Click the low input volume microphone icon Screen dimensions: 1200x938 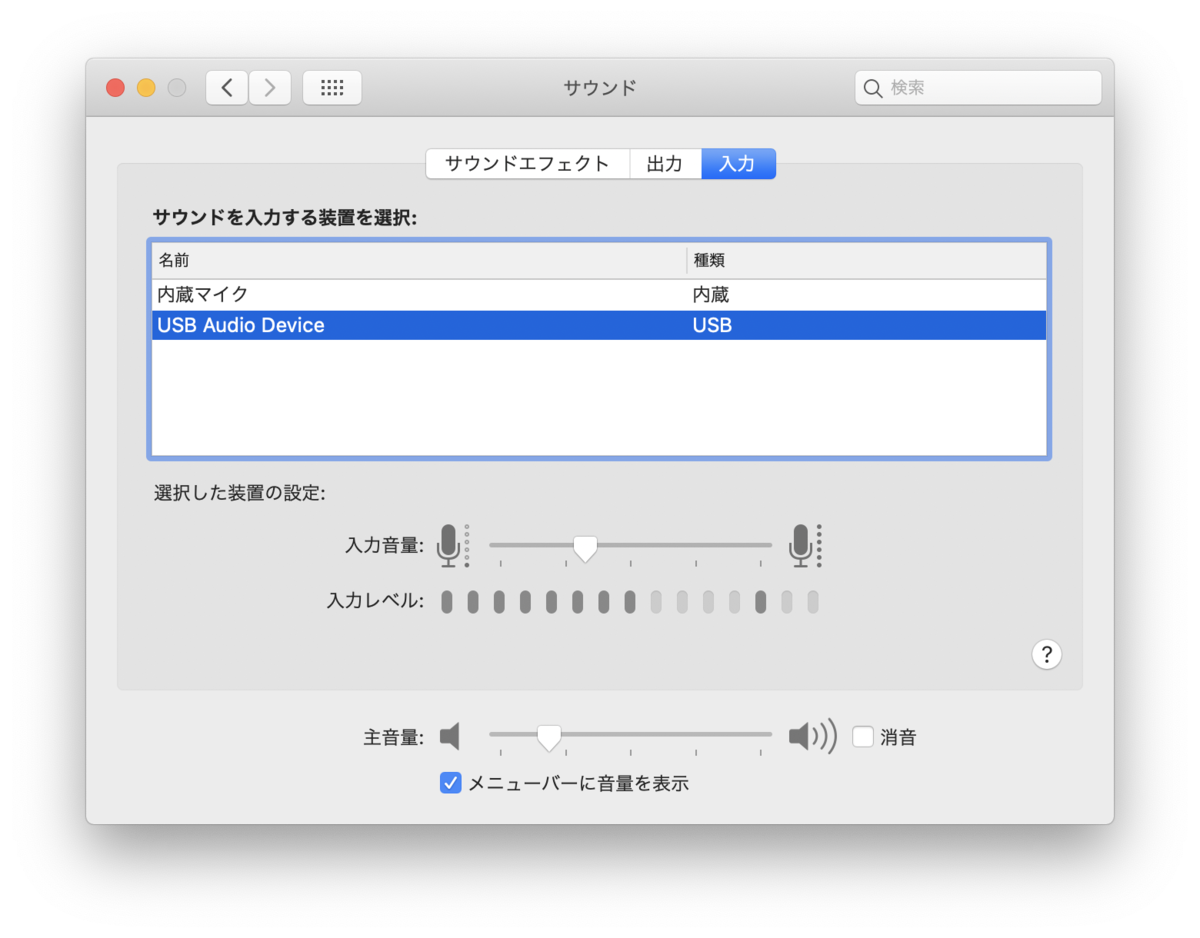(x=453, y=546)
